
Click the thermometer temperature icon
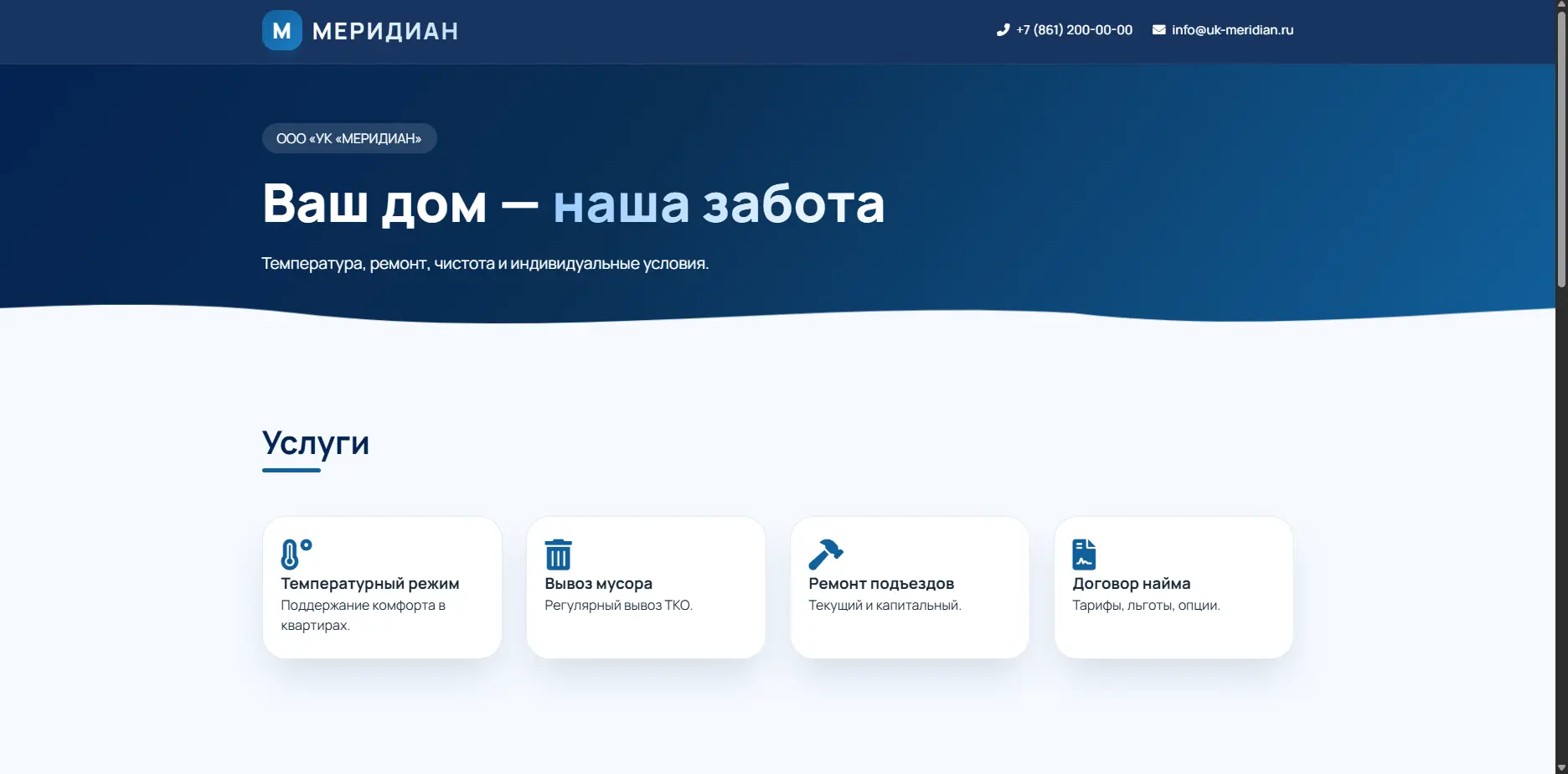[297, 554]
